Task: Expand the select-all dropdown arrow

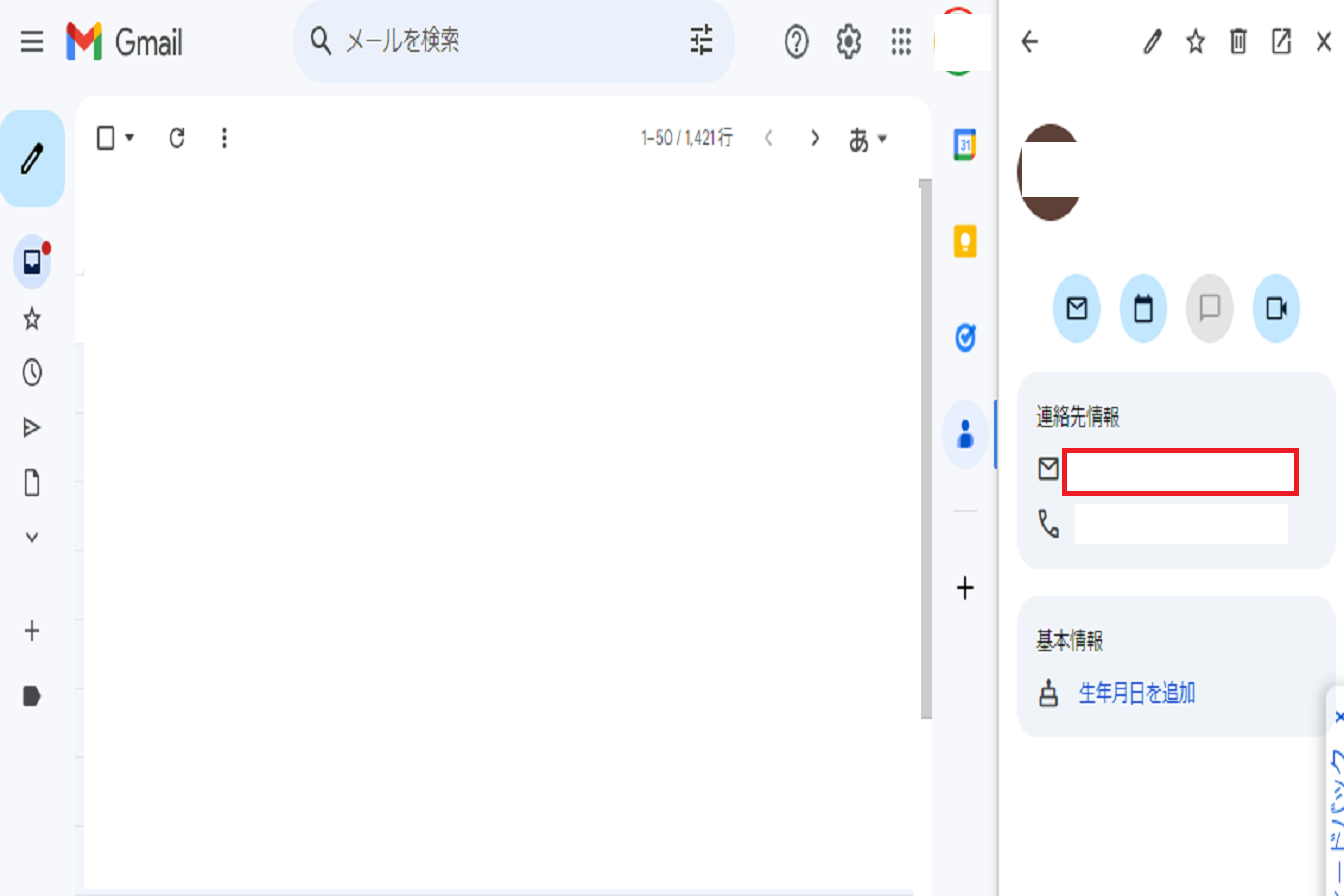Action: 130,138
